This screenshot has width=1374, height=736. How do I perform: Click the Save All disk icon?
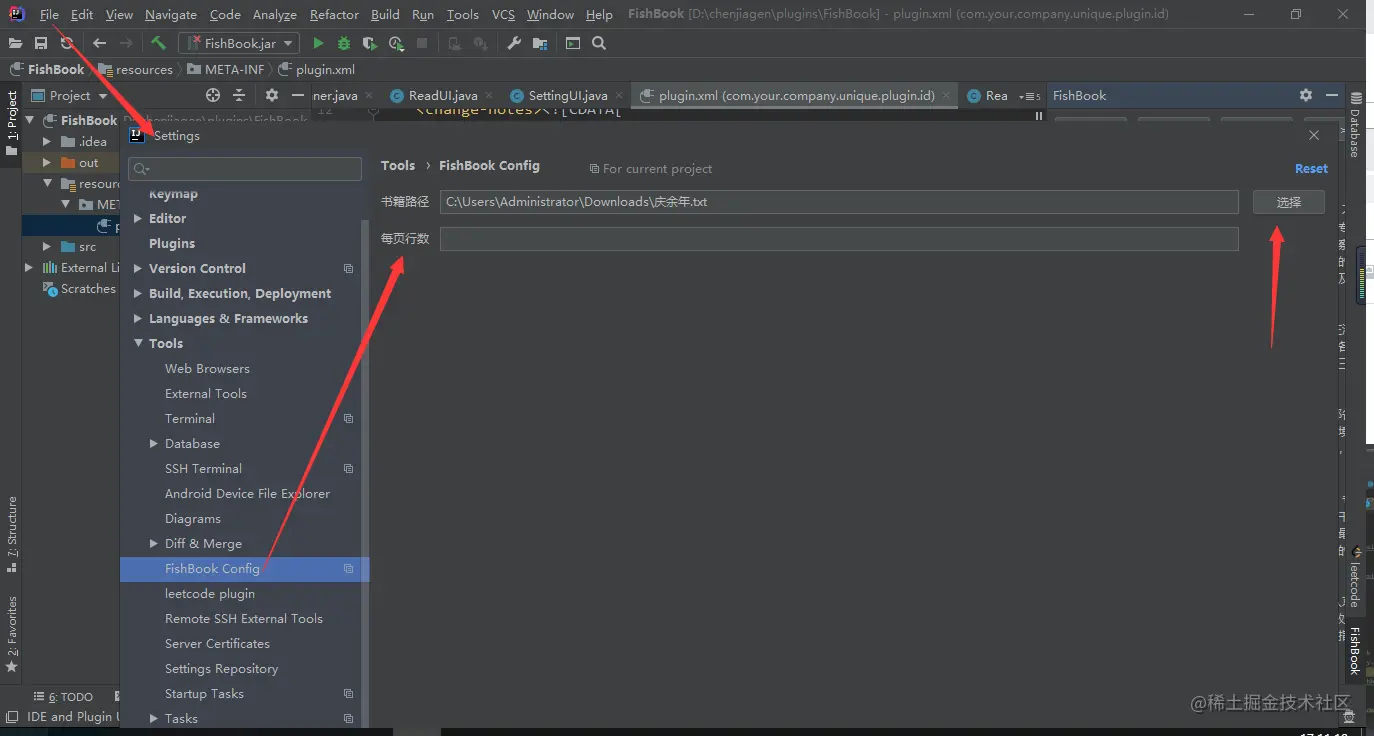tap(41, 43)
